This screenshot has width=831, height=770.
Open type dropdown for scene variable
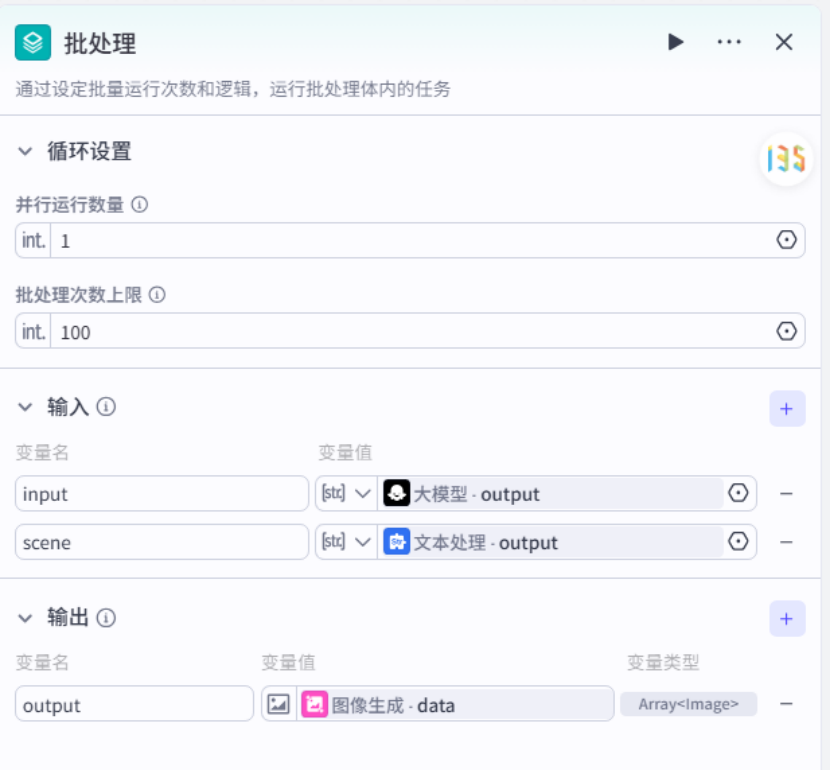pos(346,542)
